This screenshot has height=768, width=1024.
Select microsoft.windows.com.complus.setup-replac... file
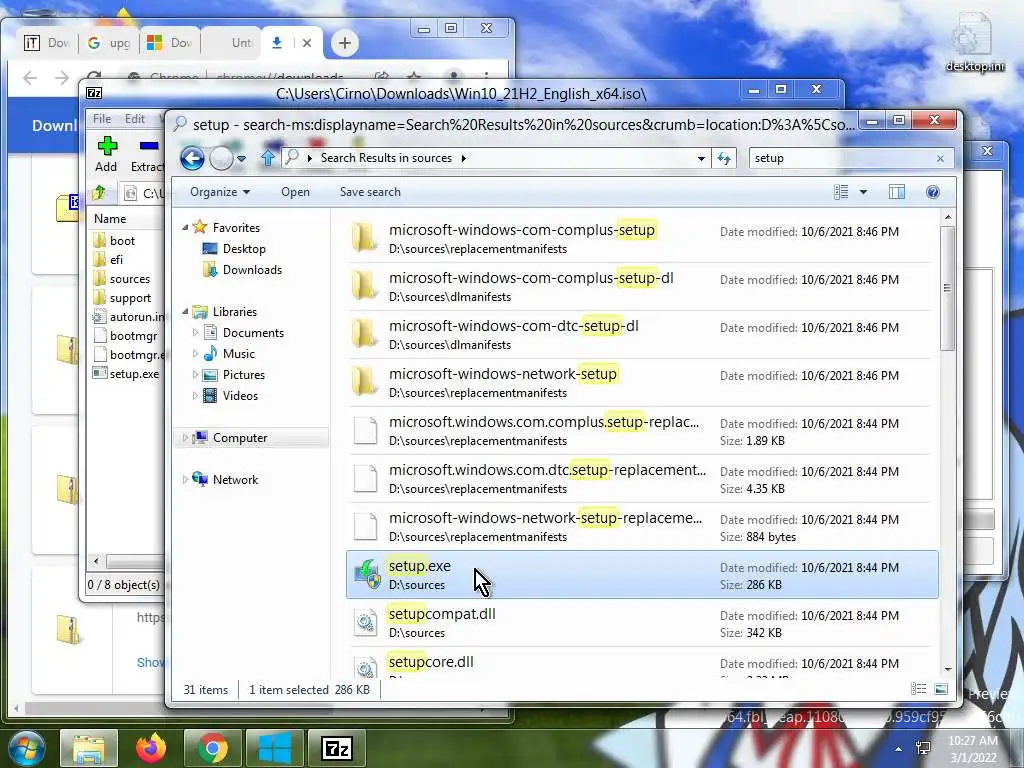(x=640, y=431)
